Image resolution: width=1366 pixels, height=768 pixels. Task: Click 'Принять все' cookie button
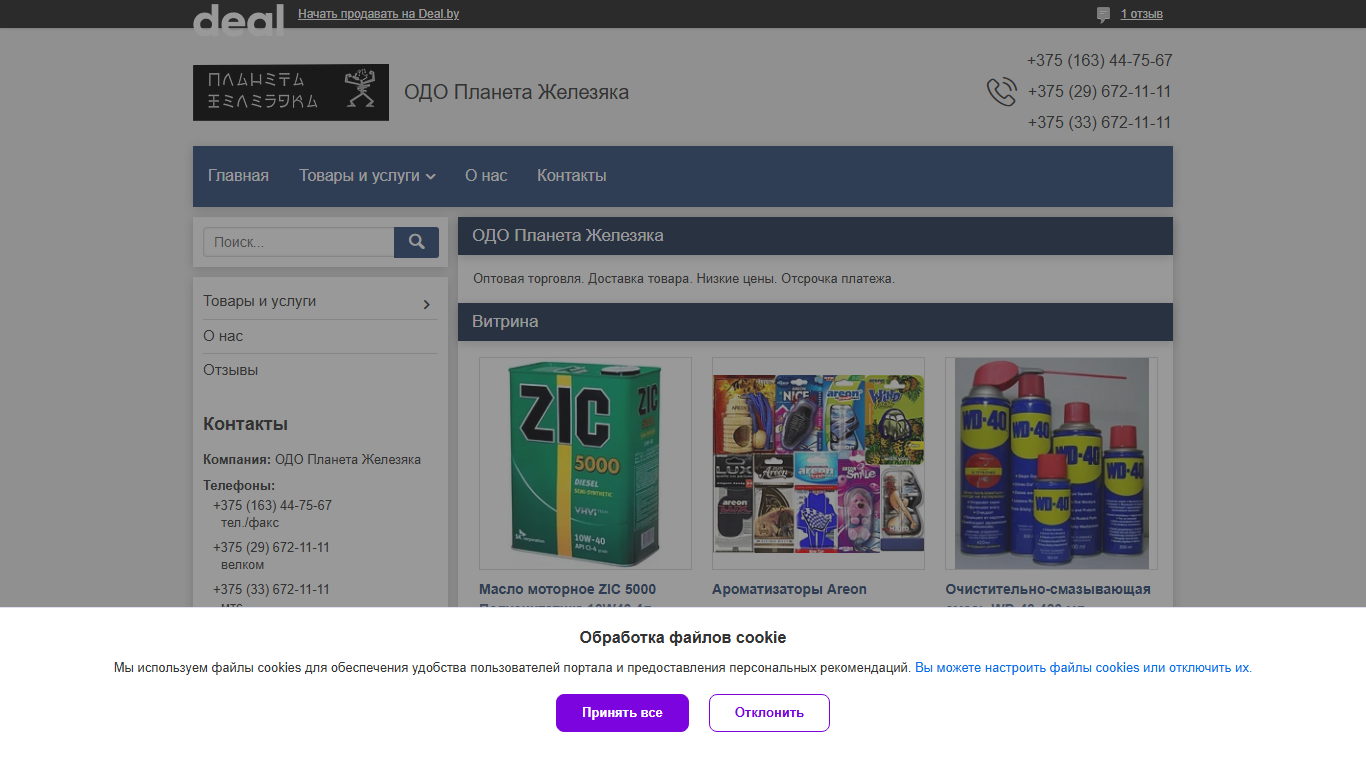pos(622,713)
